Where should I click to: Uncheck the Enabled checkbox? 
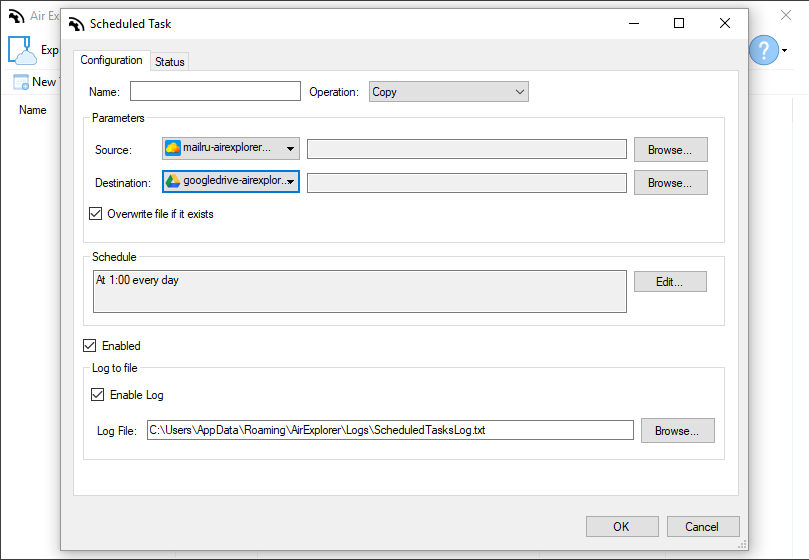pyautogui.click(x=90, y=346)
